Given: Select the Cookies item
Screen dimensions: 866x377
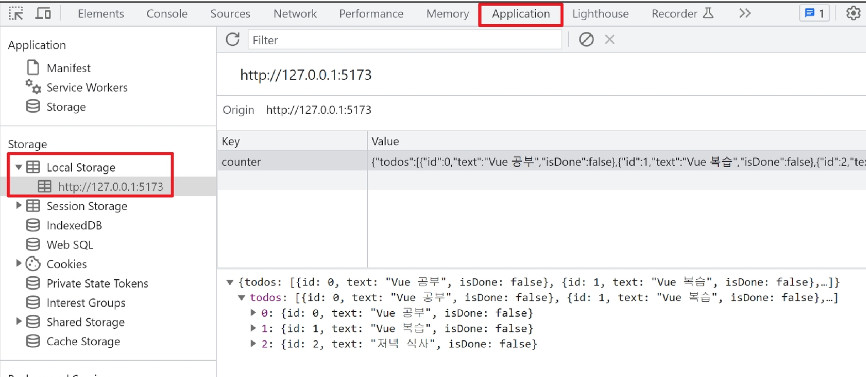Looking at the screenshot, I should tap(66, 264).
